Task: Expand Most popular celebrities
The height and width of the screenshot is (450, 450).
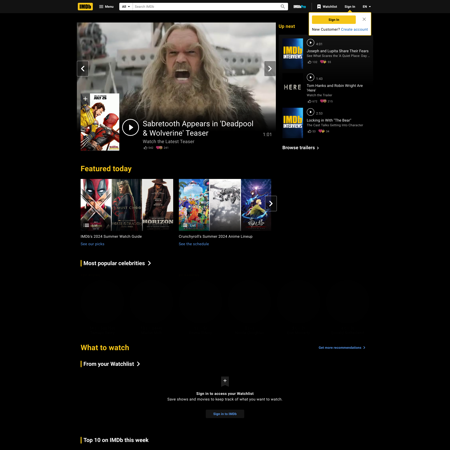Action: 116,263
